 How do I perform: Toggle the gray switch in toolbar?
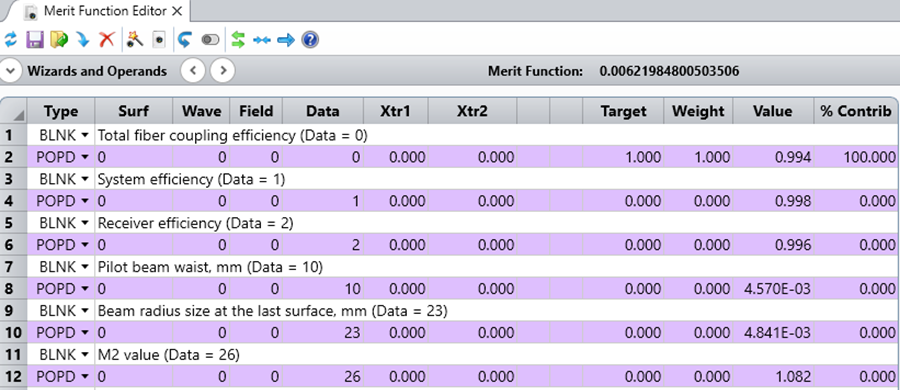click(210, 40)
